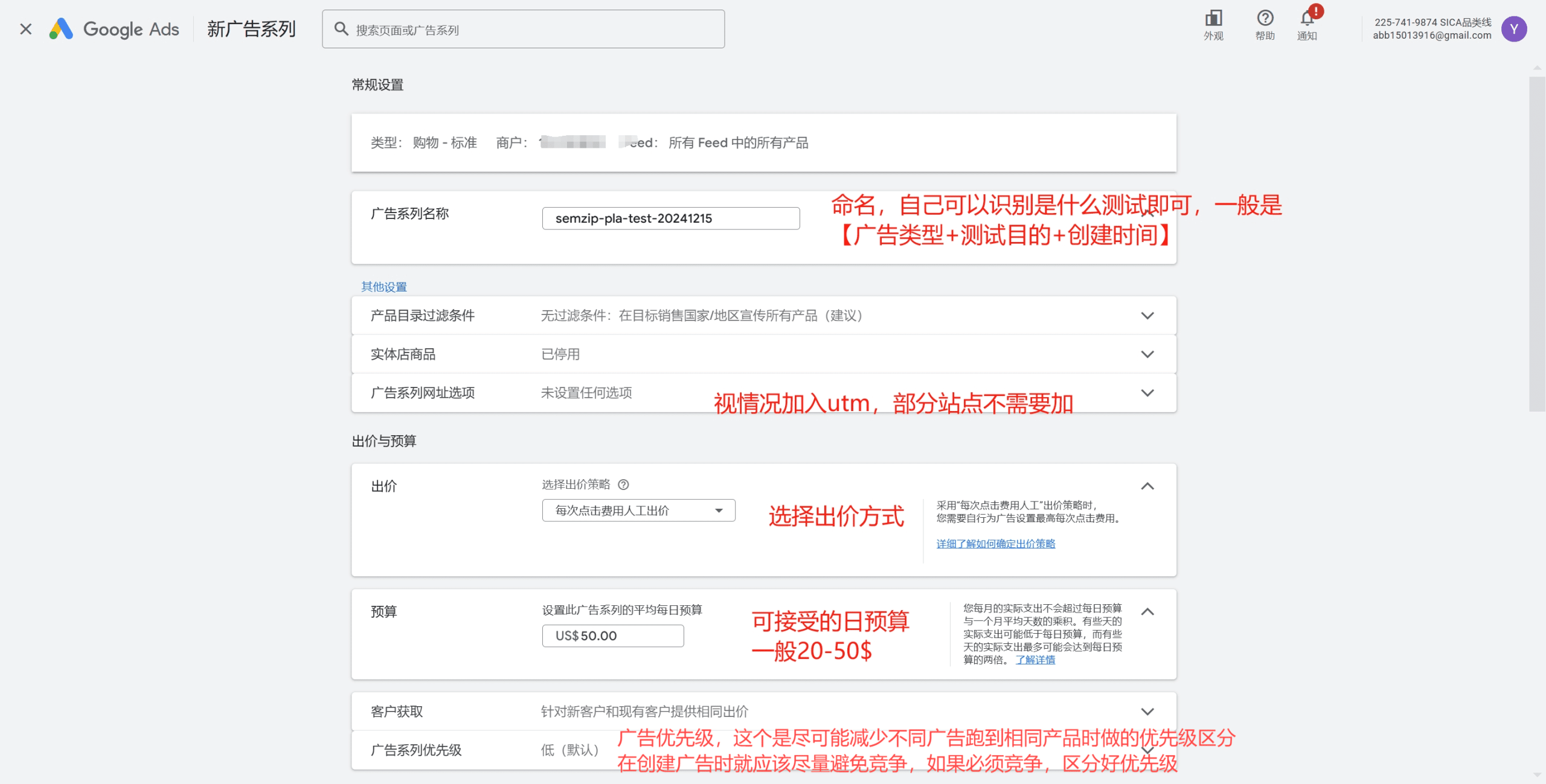Open the Appearance (外观) icon
Image resolution: width=1546 pixels, height=784 pixels.
[1213, 25]
